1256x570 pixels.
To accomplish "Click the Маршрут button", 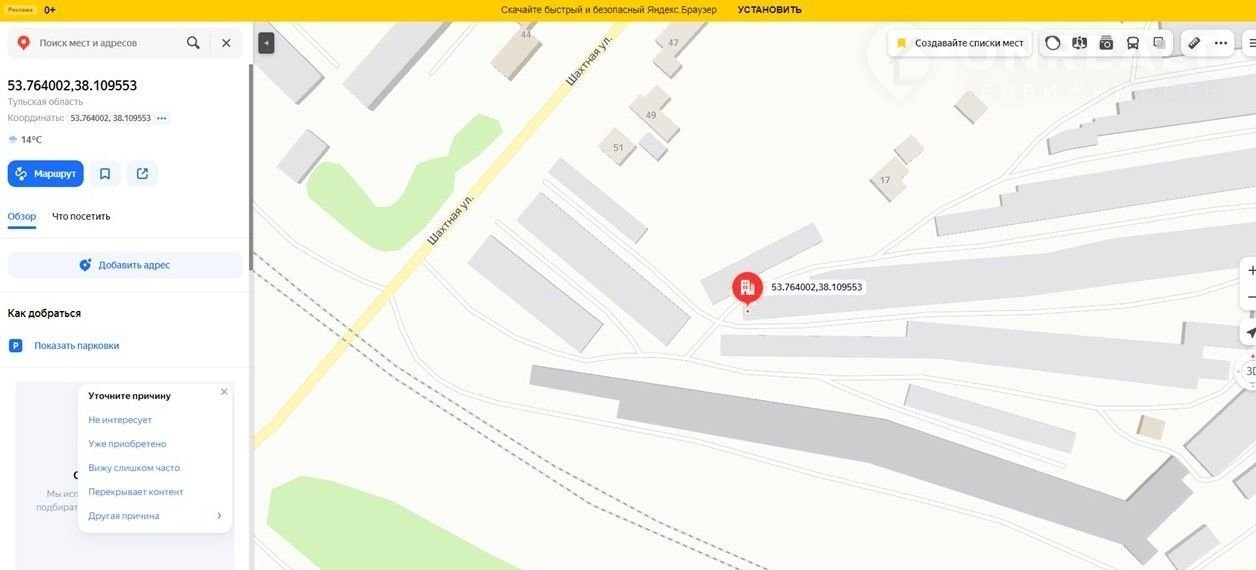I will 46,174.
